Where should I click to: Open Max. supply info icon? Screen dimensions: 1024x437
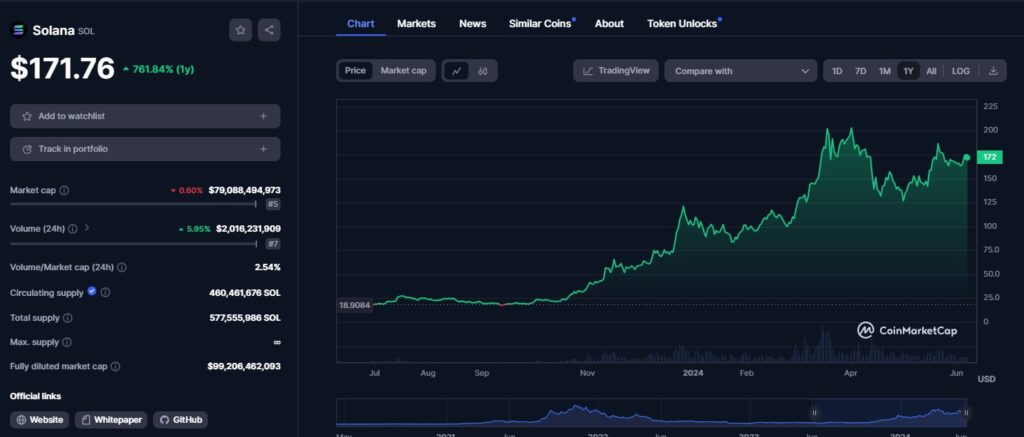coord(67,342)
